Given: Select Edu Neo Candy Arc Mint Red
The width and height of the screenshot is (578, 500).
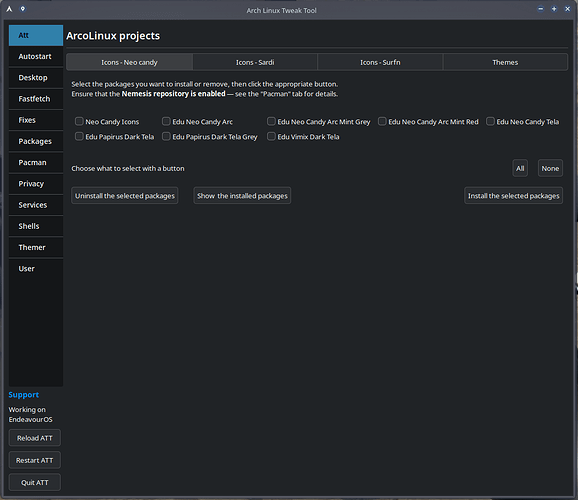Looking at the screenshot, I should coord(382,121).
